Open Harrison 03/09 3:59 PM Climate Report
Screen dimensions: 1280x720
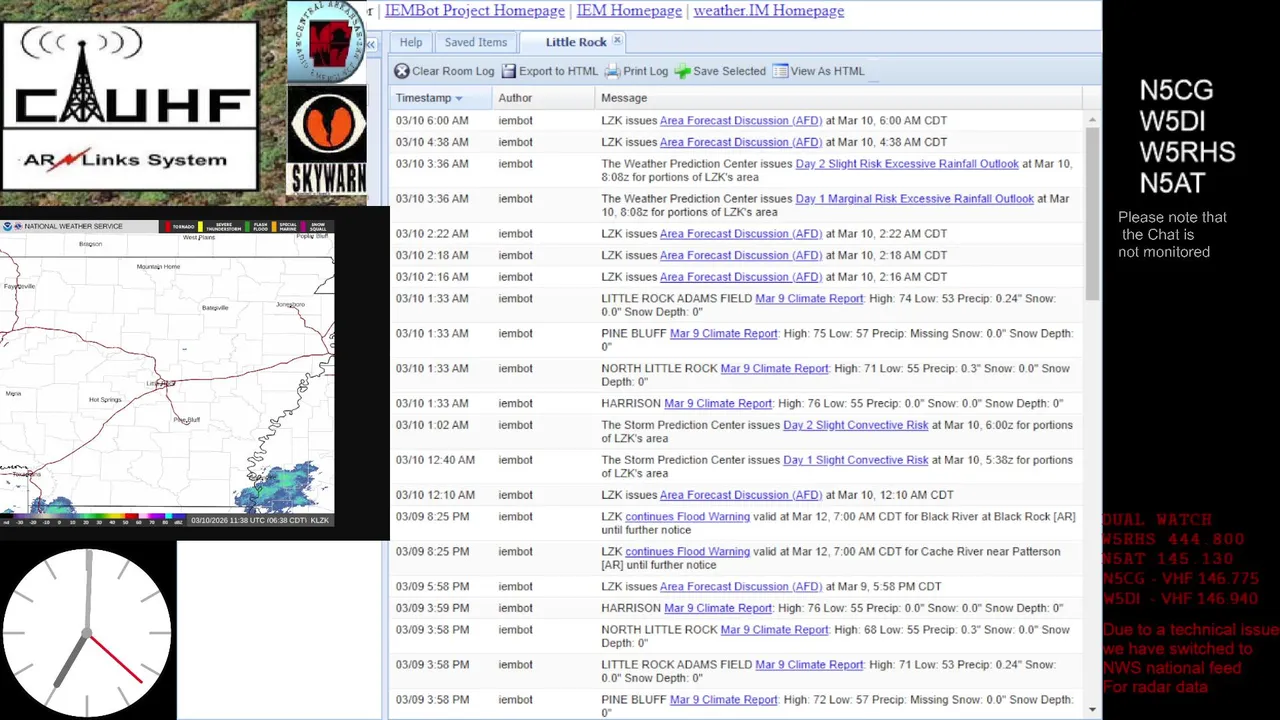coord(718,608)
